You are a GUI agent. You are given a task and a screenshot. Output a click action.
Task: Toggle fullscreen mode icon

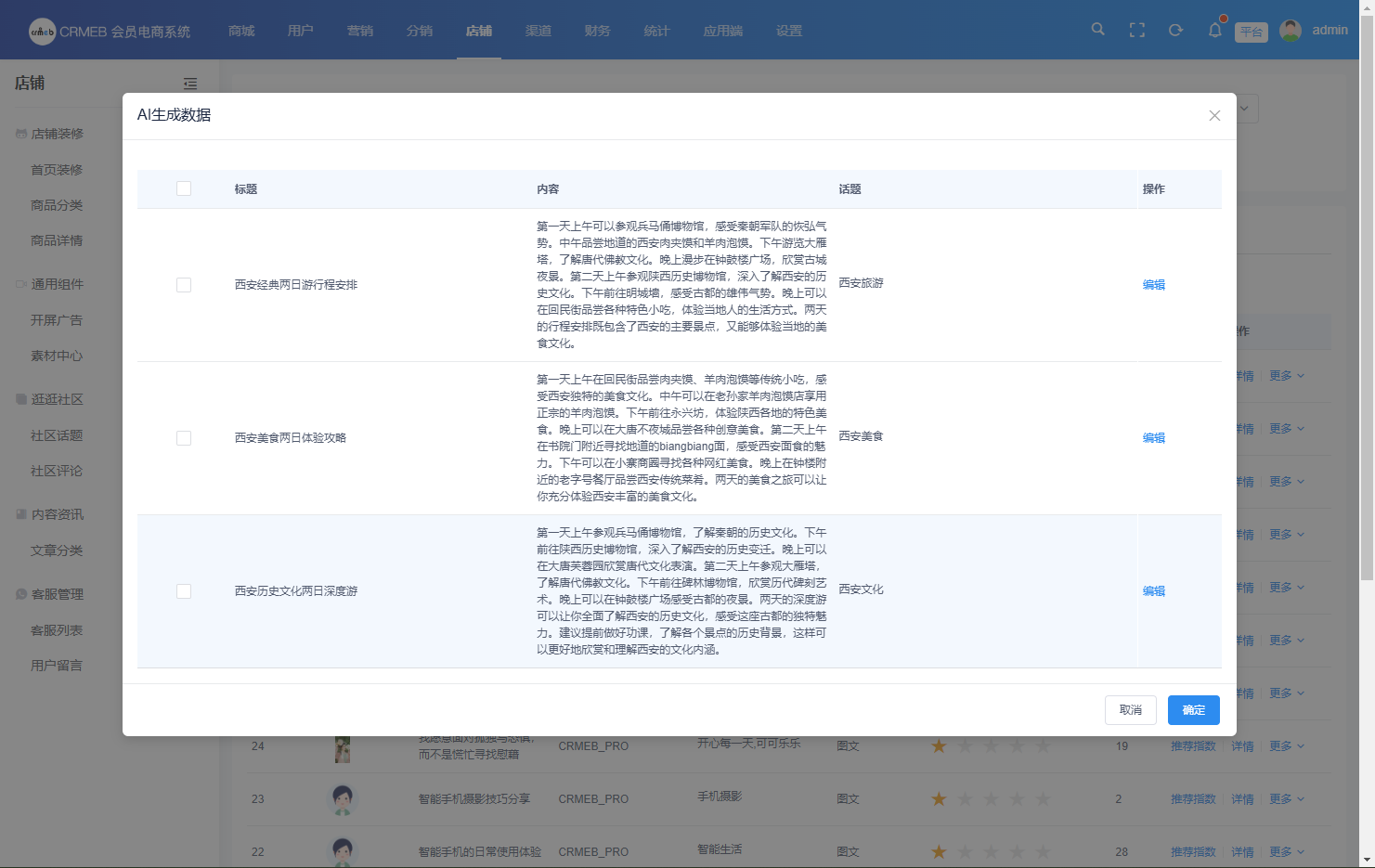1136,31
